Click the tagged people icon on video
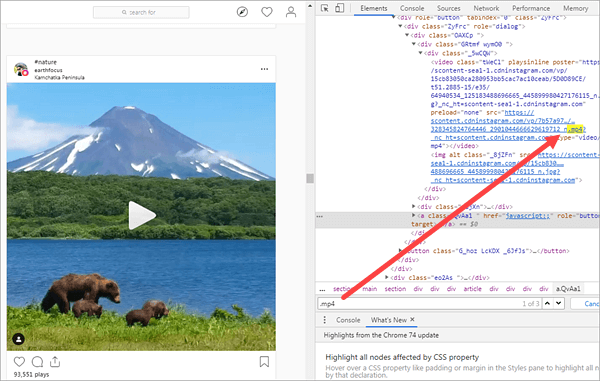This screenshot has width=600, height=382. pyautogui.click(x=19, y=339)
